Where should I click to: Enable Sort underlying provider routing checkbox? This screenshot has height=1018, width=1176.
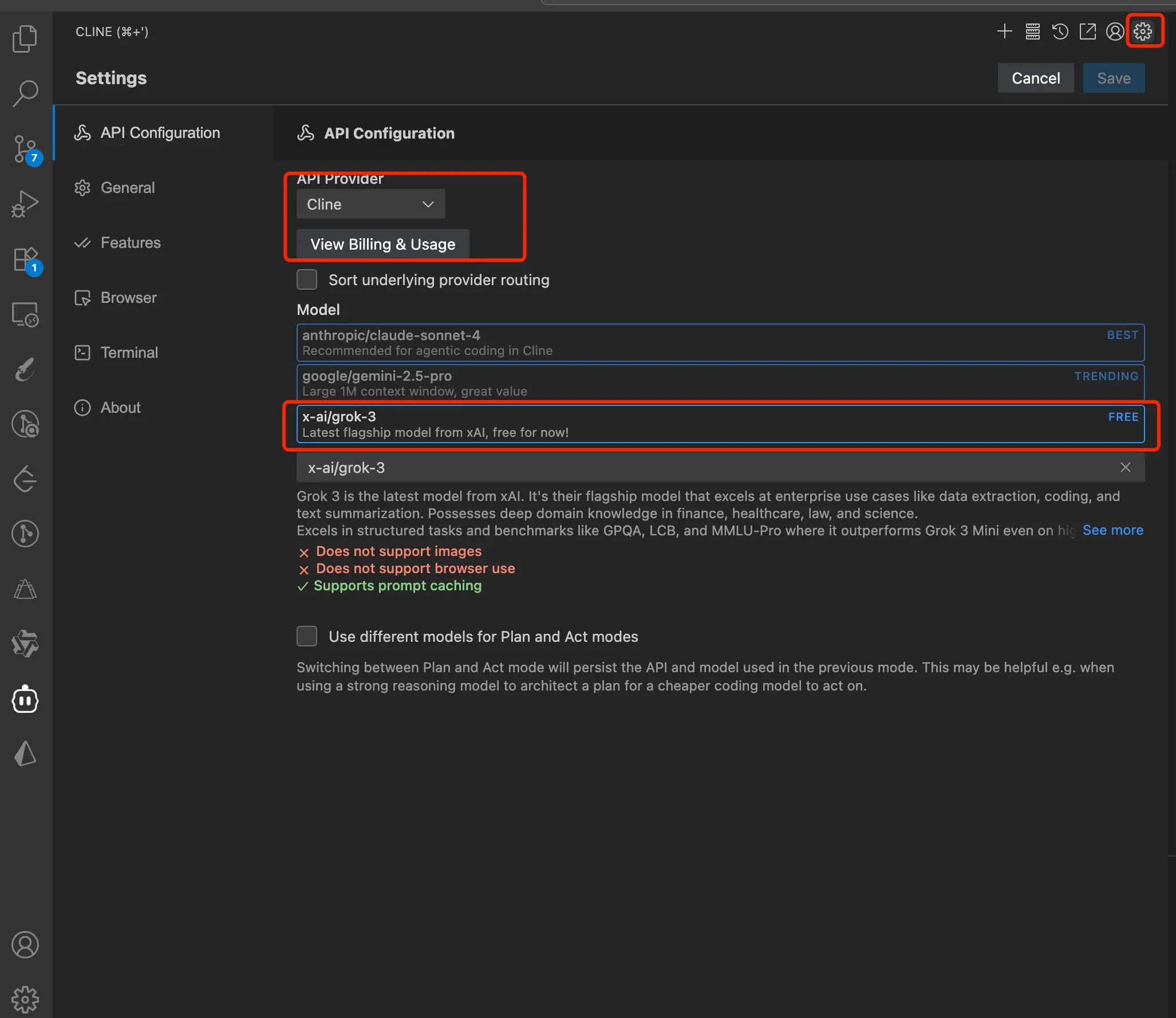307,280
